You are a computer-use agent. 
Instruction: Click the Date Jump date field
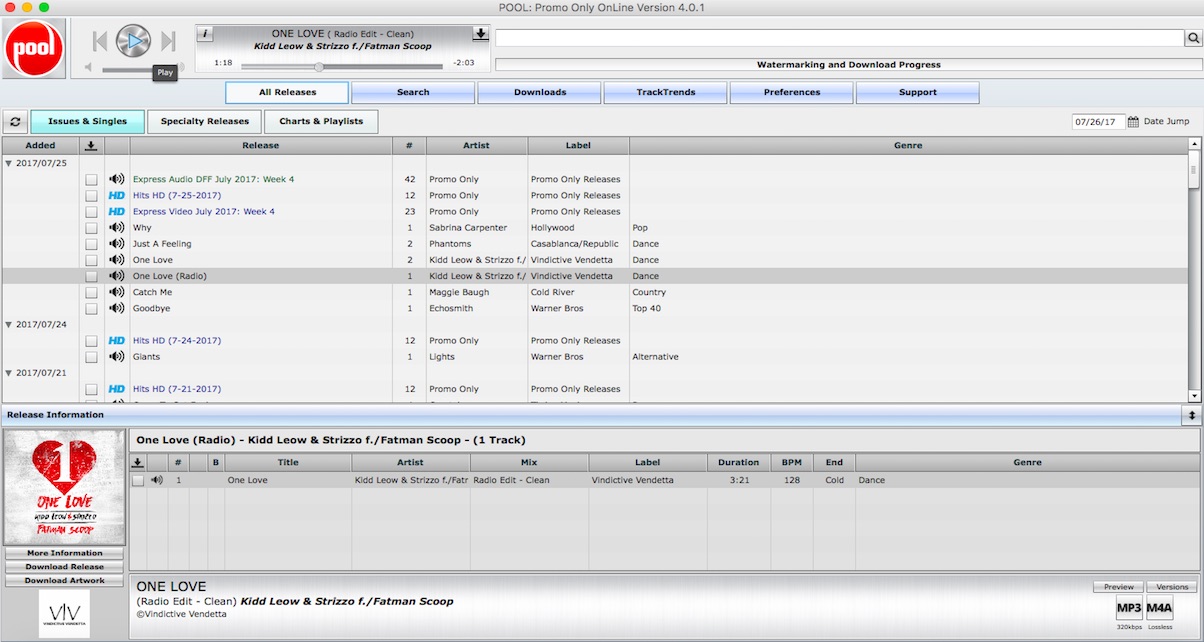1099,122
